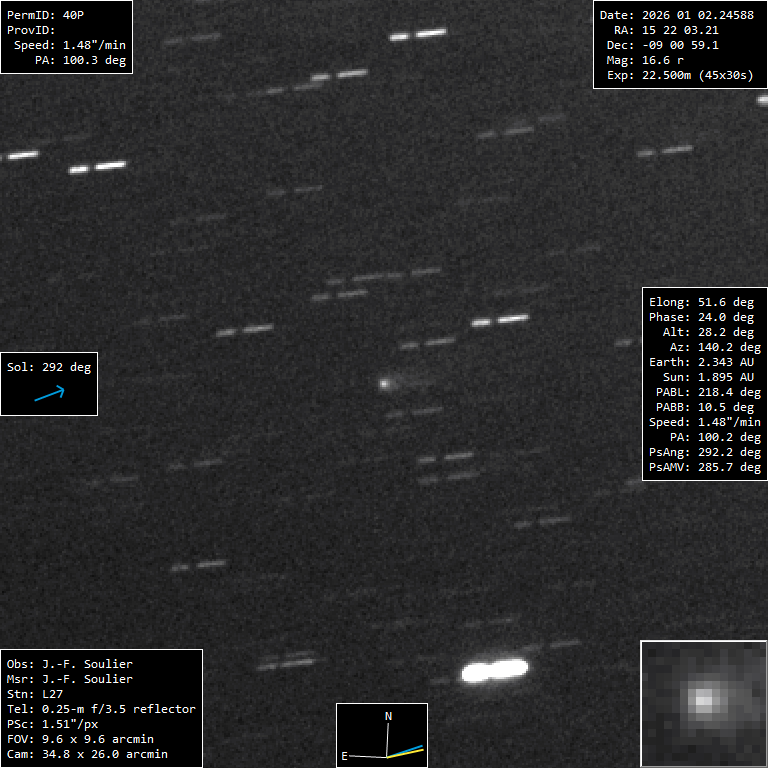Select the N label on compass
This screenshot has width=768, height=768.
click(x=389, y=716)
